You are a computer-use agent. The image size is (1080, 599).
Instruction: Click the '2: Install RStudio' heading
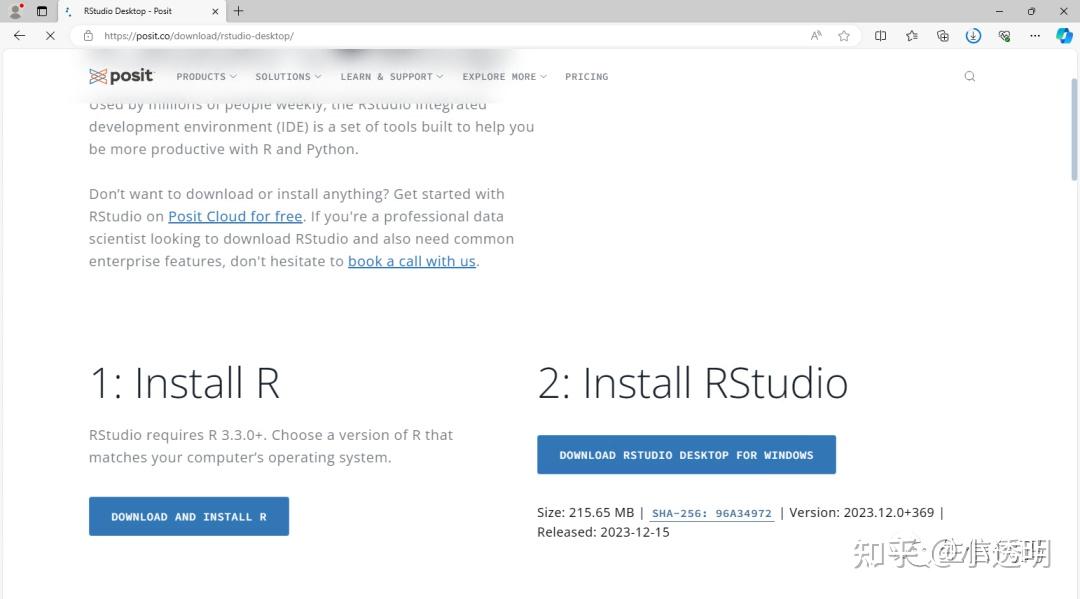692,383
